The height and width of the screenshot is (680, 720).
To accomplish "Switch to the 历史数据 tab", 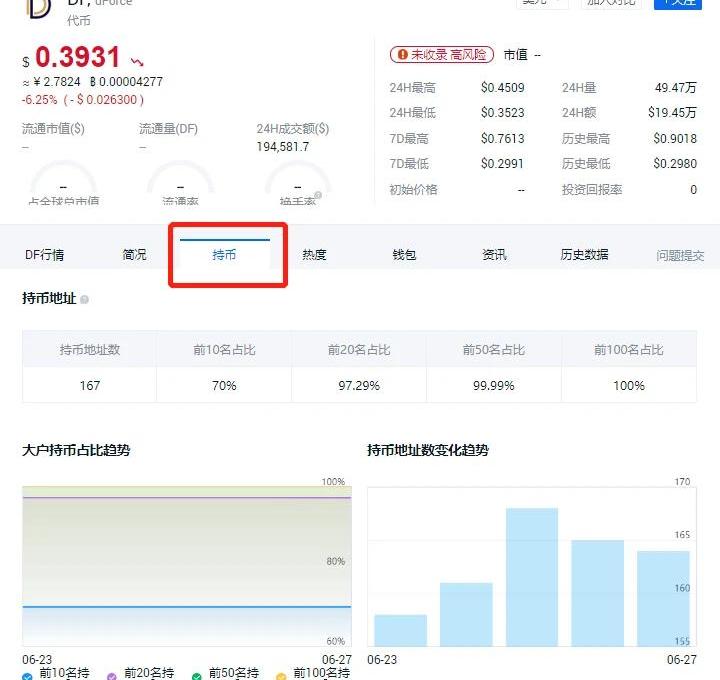I will pos(584,255).
